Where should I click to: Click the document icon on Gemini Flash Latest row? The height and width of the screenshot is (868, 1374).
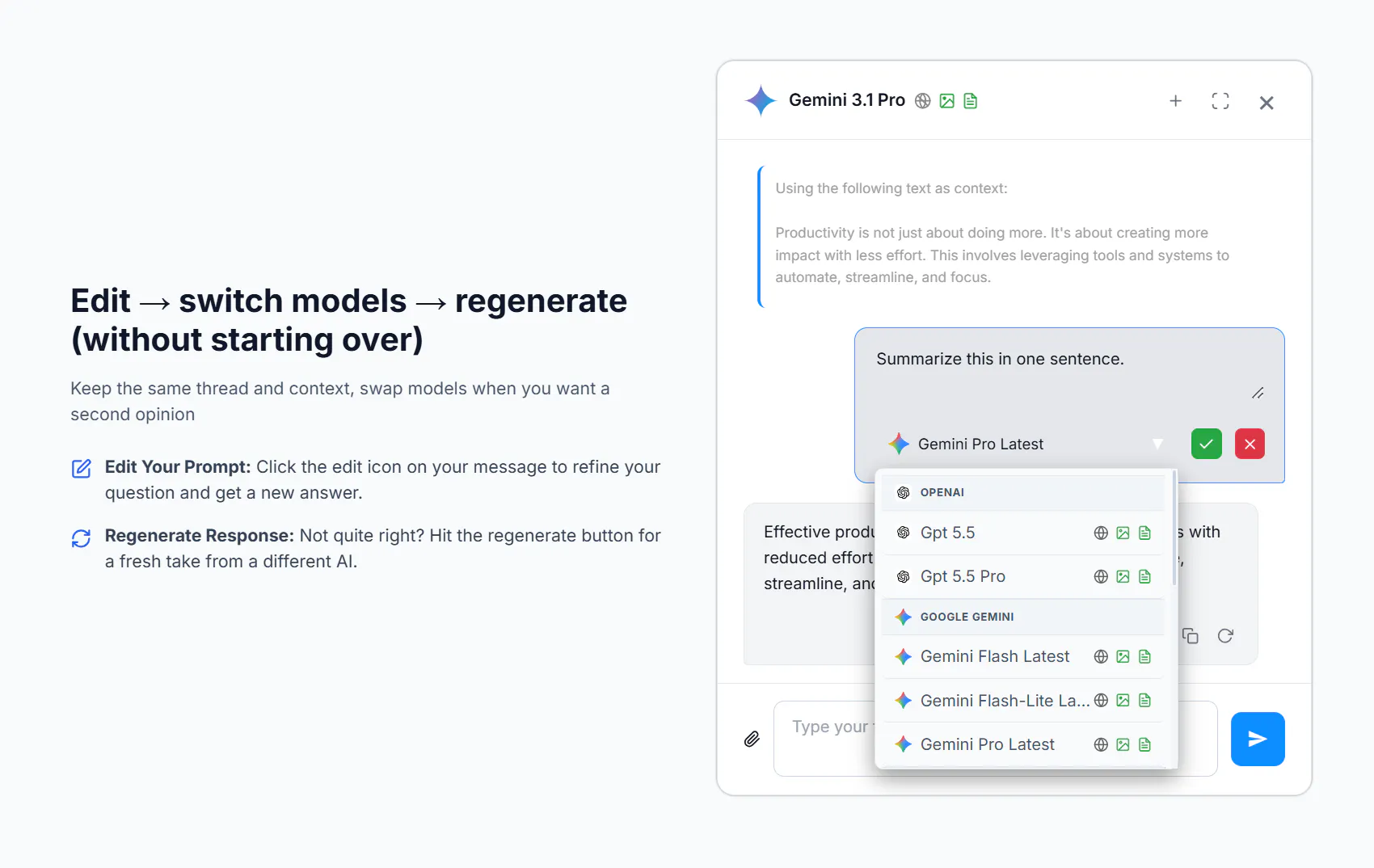point(1144,656)
